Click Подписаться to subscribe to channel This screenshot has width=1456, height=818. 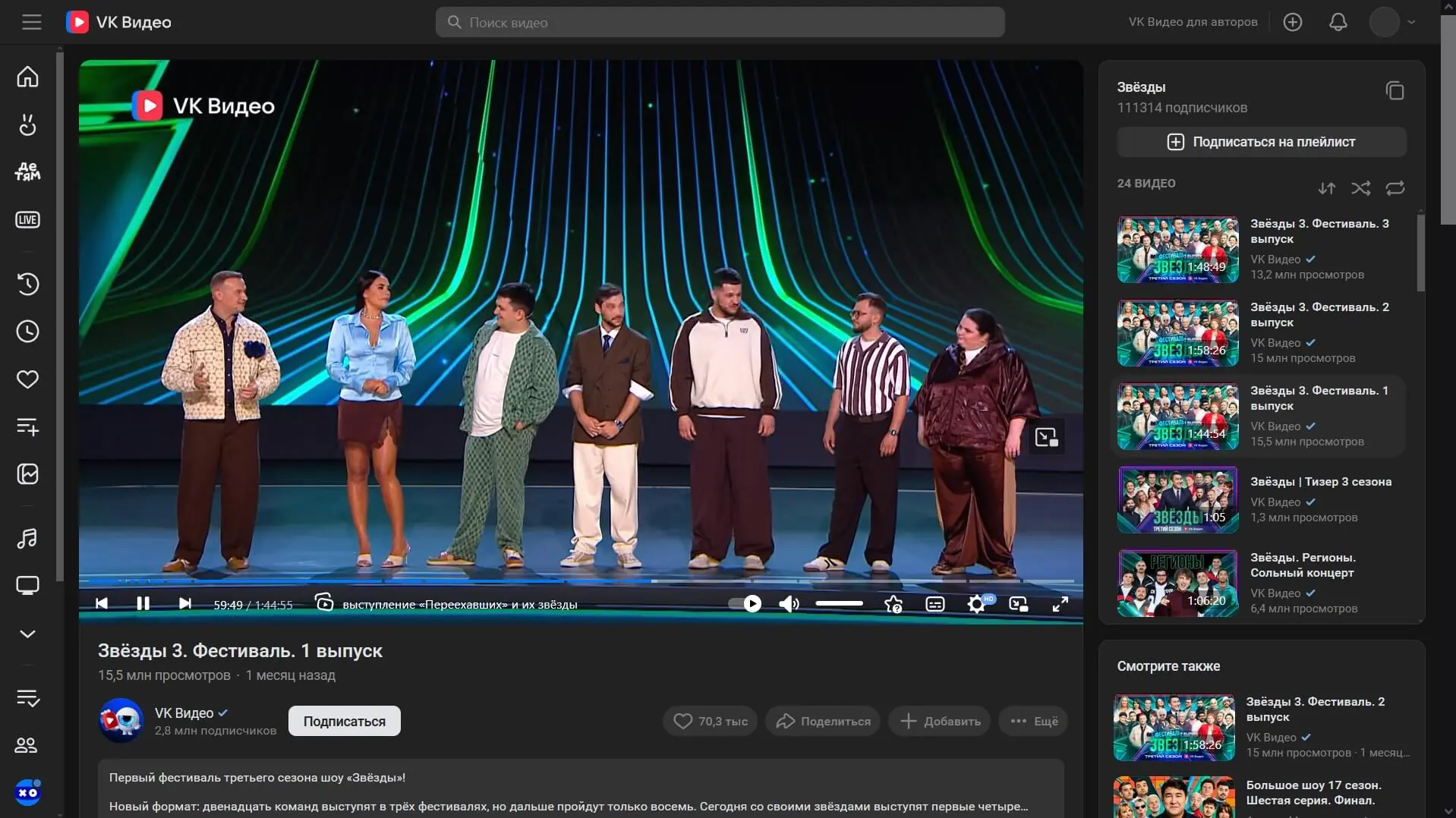pos(345,721)
